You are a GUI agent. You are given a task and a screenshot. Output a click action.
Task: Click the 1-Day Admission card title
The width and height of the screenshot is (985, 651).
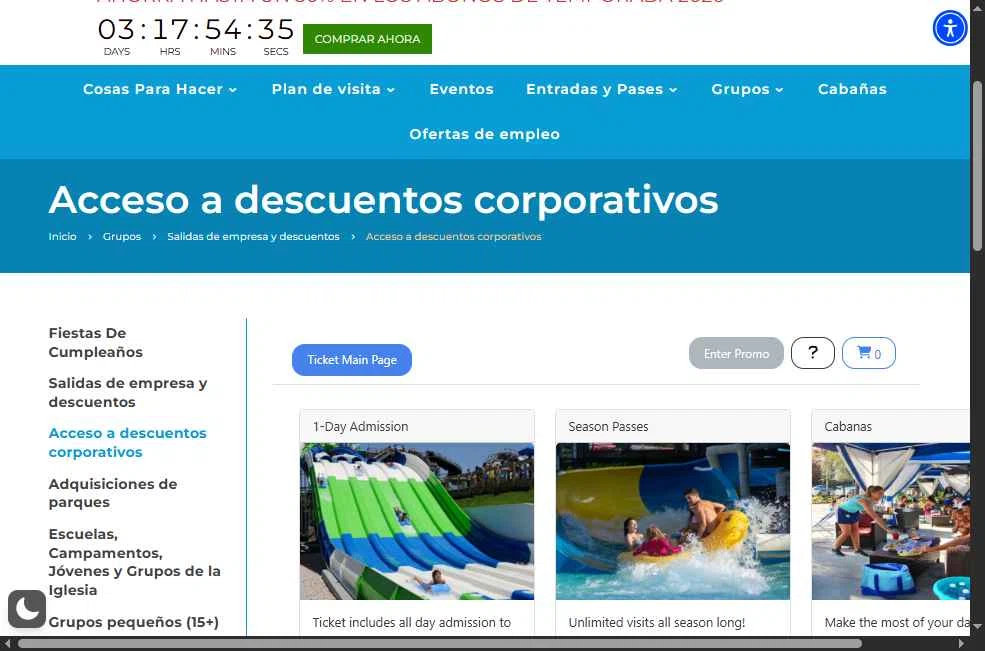[361, 426]
